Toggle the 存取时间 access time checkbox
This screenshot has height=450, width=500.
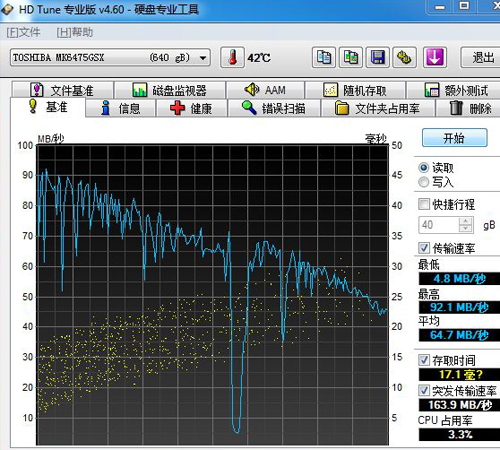click(424, 360)
